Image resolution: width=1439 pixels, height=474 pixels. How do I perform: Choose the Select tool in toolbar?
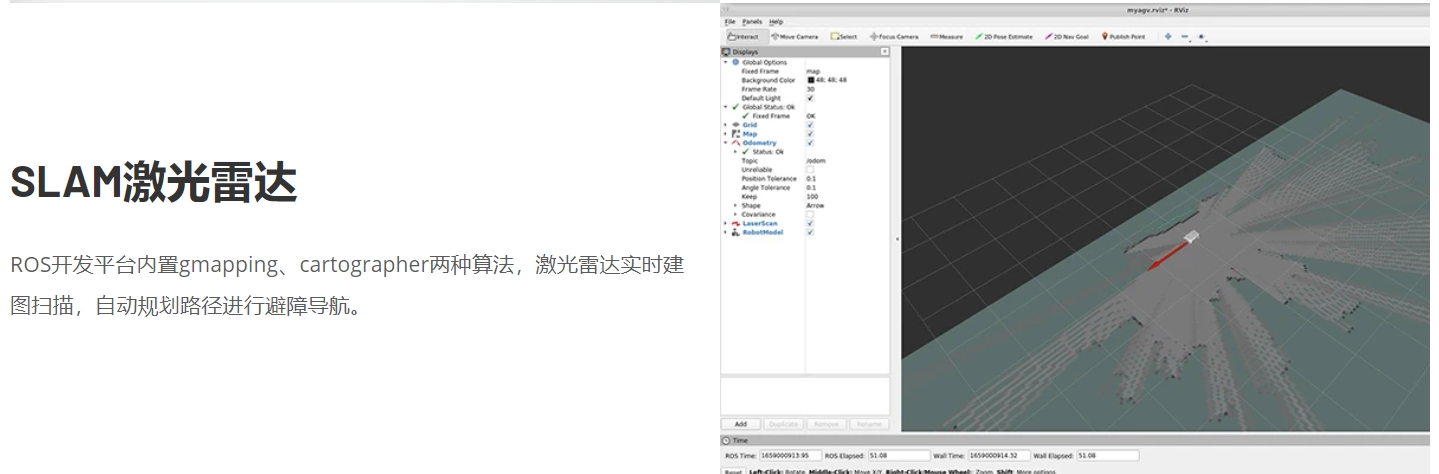click(x=844, y=36)
